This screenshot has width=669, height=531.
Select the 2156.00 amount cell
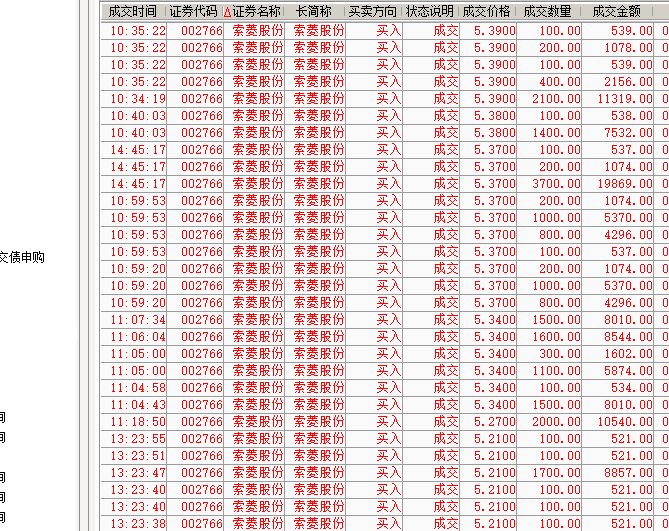point(618,82)
